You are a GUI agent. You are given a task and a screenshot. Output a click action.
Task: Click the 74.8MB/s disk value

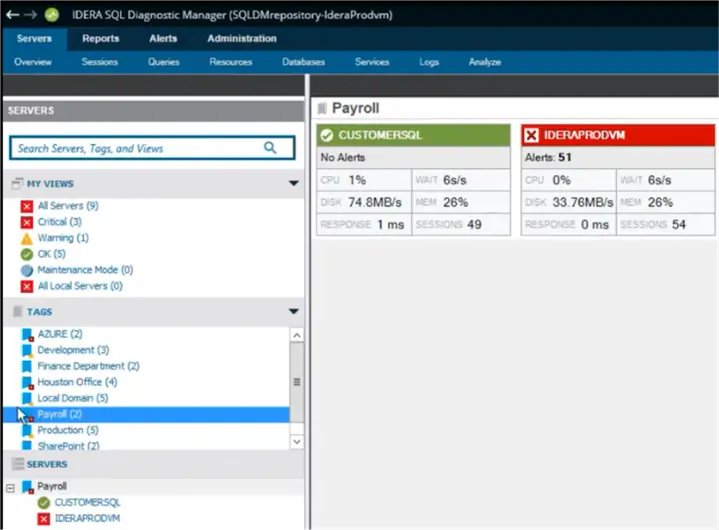click(375, 203)
